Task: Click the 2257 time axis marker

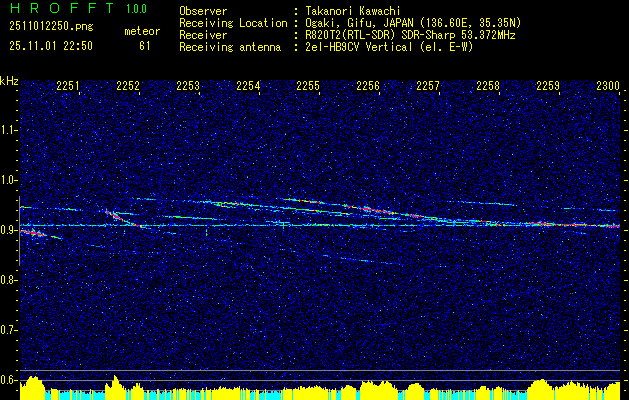Action: 428,85
